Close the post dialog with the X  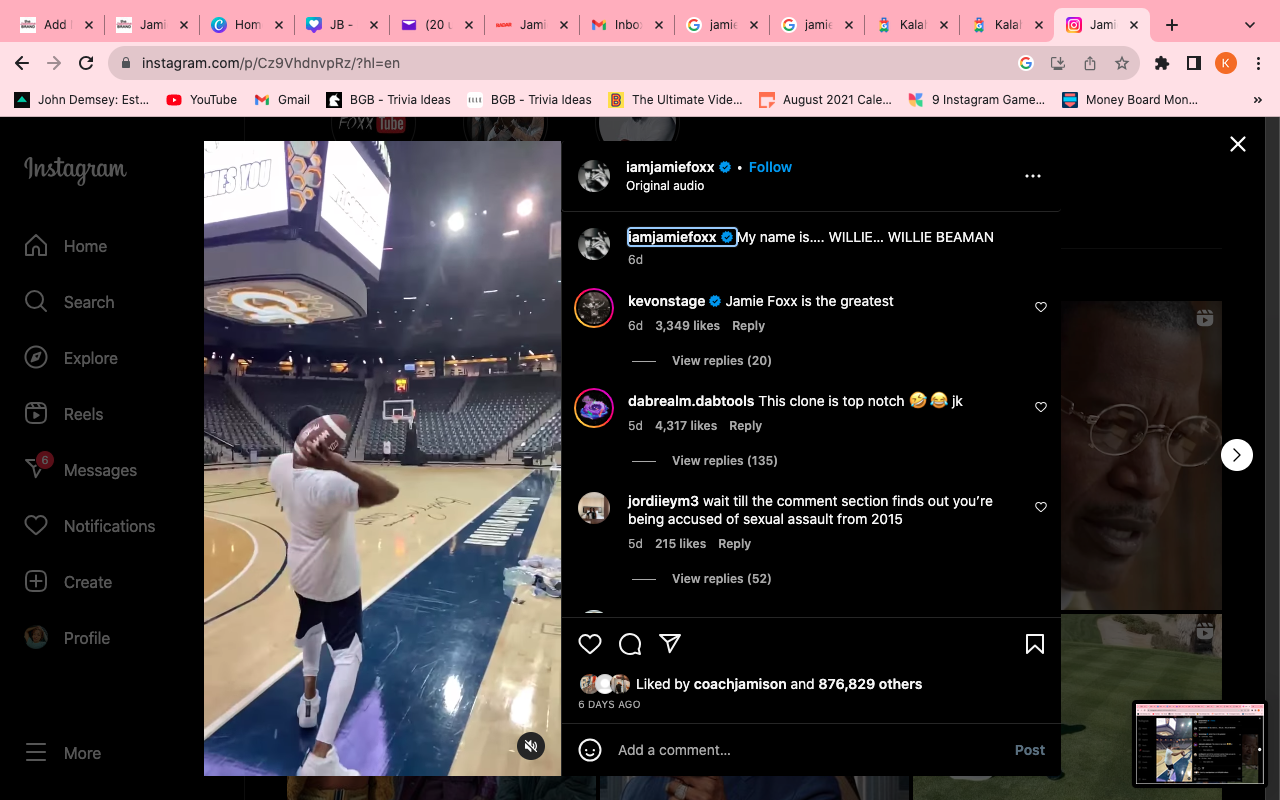pos(1238,144)
